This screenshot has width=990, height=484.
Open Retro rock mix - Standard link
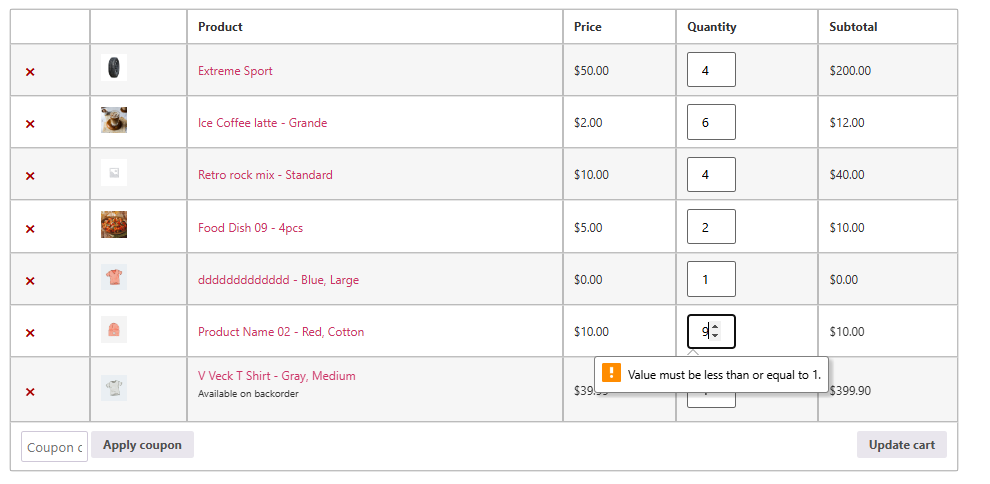[x=265, y=175]
